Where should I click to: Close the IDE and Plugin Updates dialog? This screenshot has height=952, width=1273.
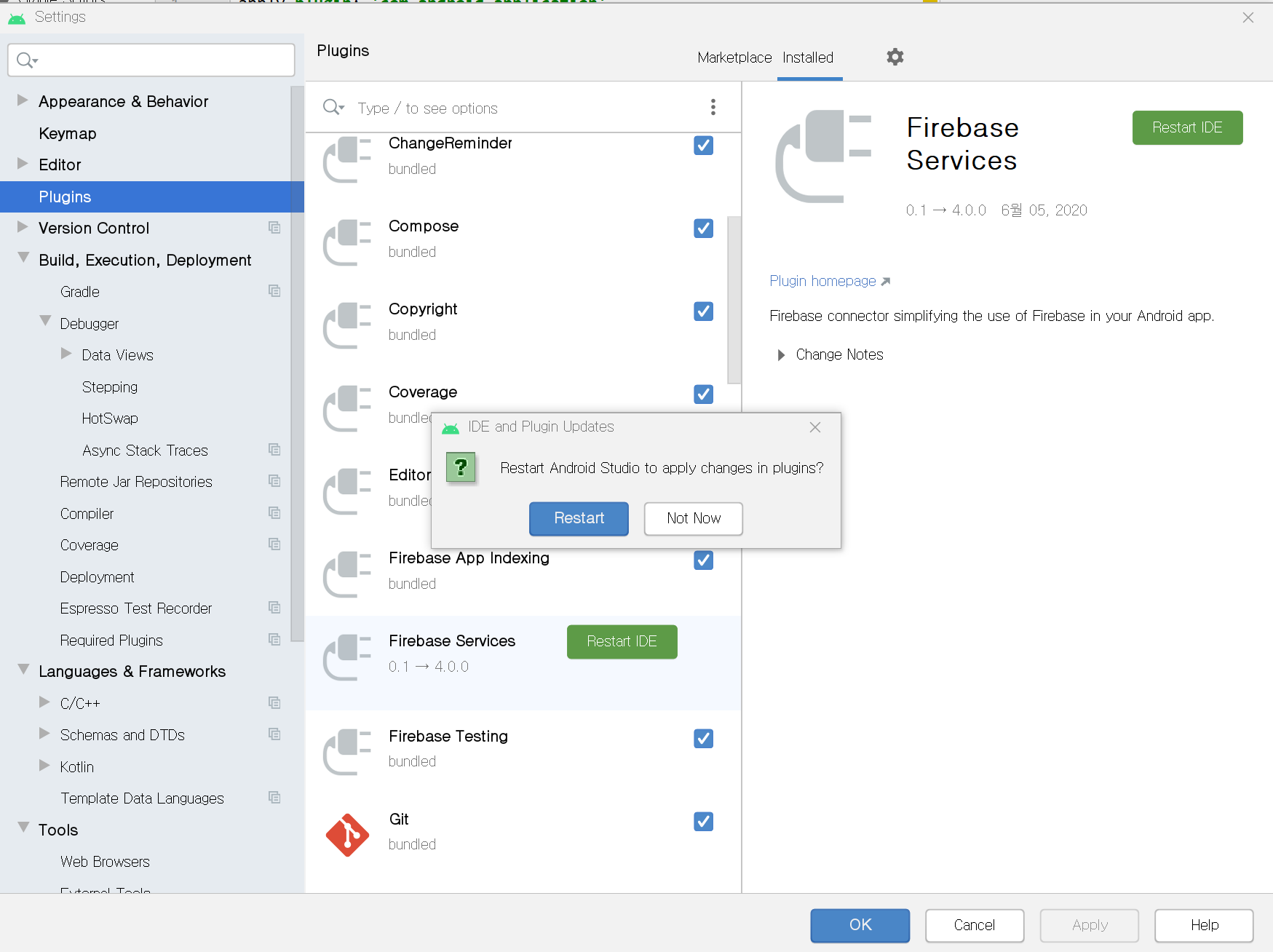point(815,427)
